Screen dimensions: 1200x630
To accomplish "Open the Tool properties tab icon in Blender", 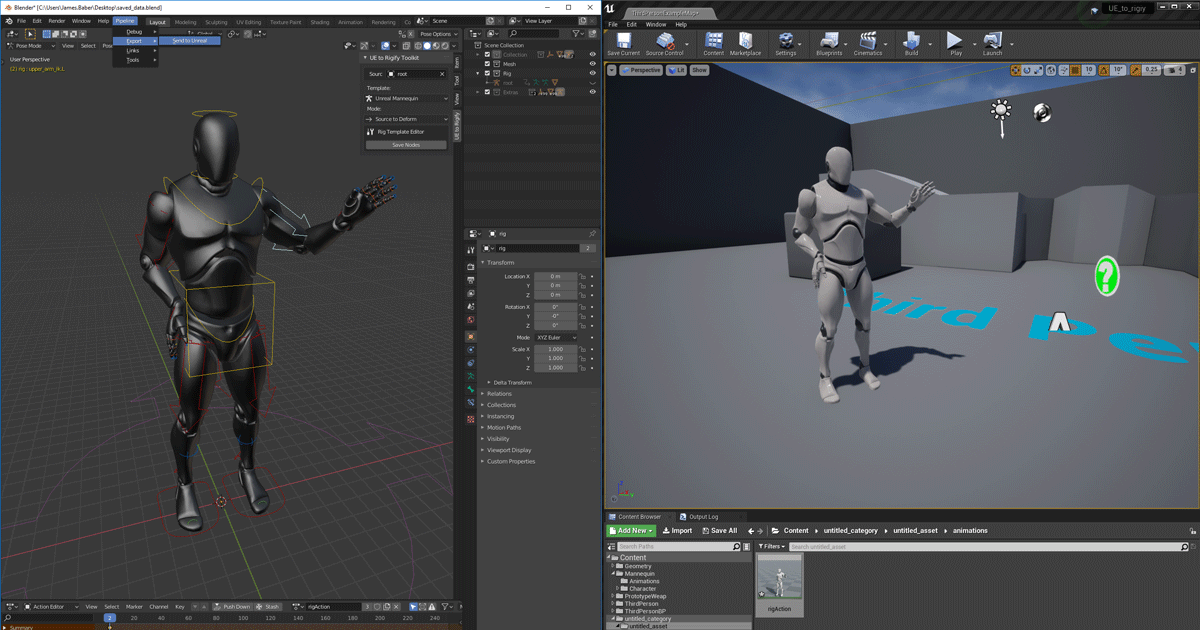I will 471,249.
